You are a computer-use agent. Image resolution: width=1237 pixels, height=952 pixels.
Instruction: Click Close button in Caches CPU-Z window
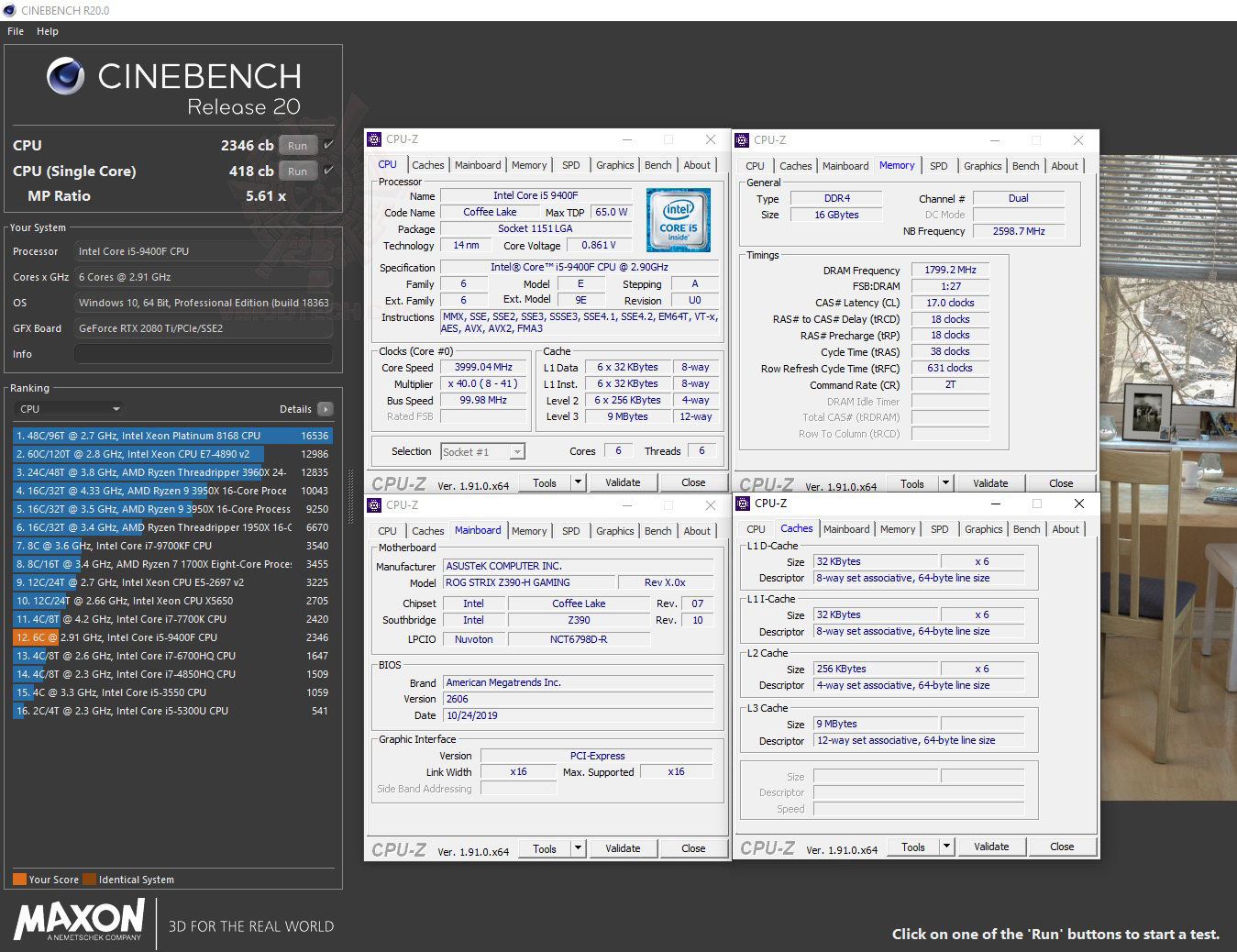pos(1062,847)
